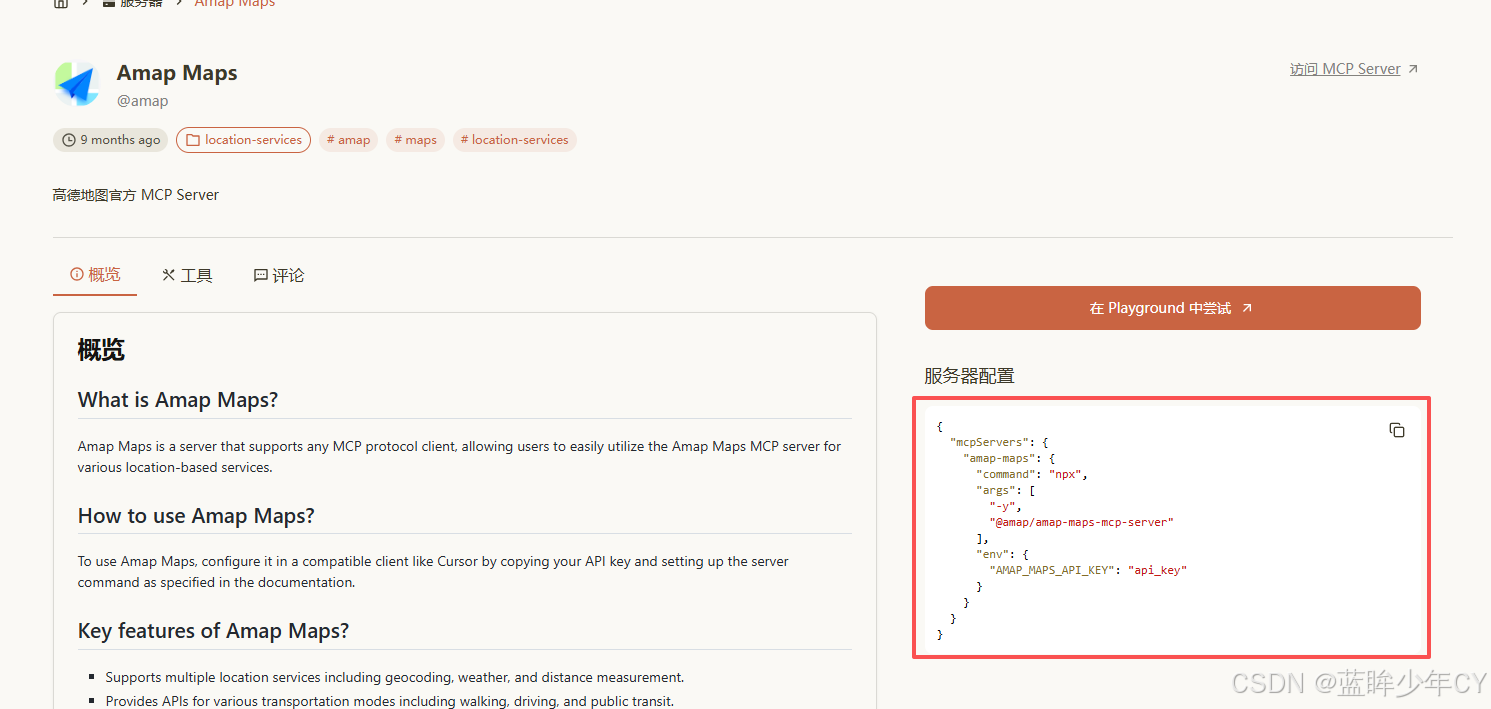Click the @amap author handle

tap(142, 101)
